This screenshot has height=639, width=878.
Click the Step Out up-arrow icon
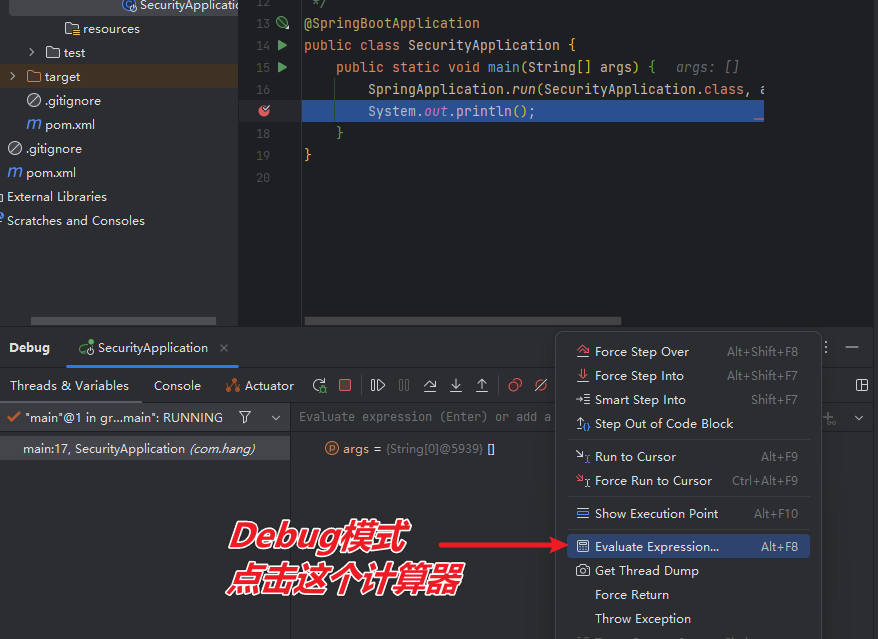pyautogui.click(x=482, y=385)
